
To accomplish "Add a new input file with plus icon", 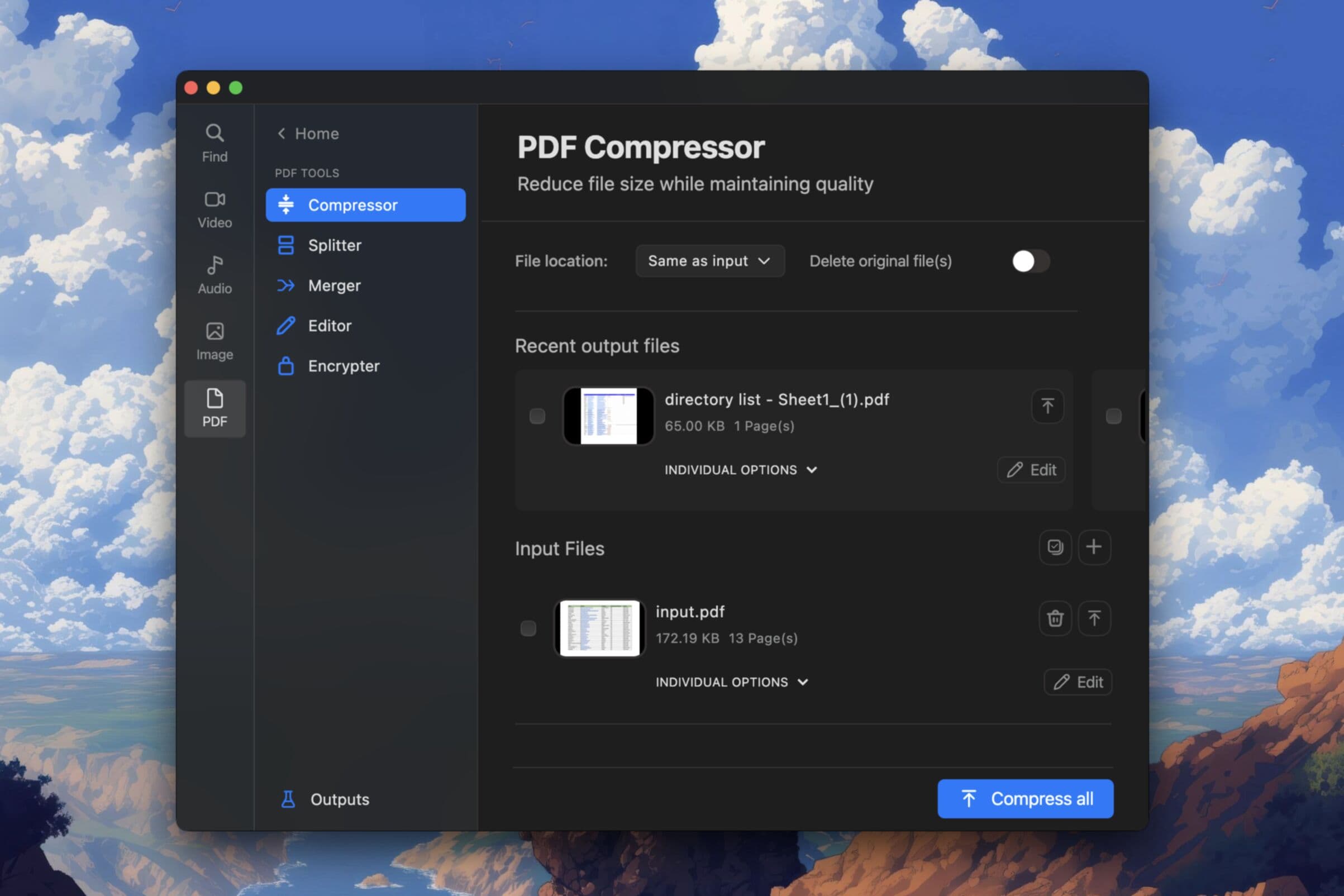I will pyautogui.click(x=1094, y=547).
